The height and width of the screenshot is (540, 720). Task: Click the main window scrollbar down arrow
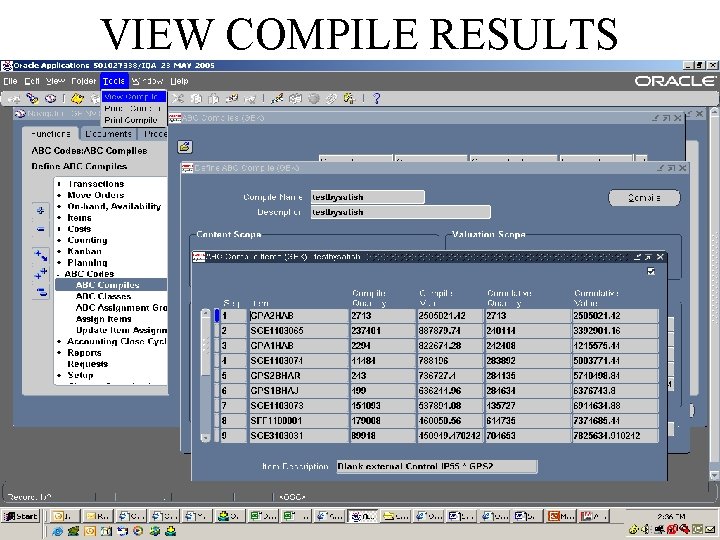pos(714,475)
